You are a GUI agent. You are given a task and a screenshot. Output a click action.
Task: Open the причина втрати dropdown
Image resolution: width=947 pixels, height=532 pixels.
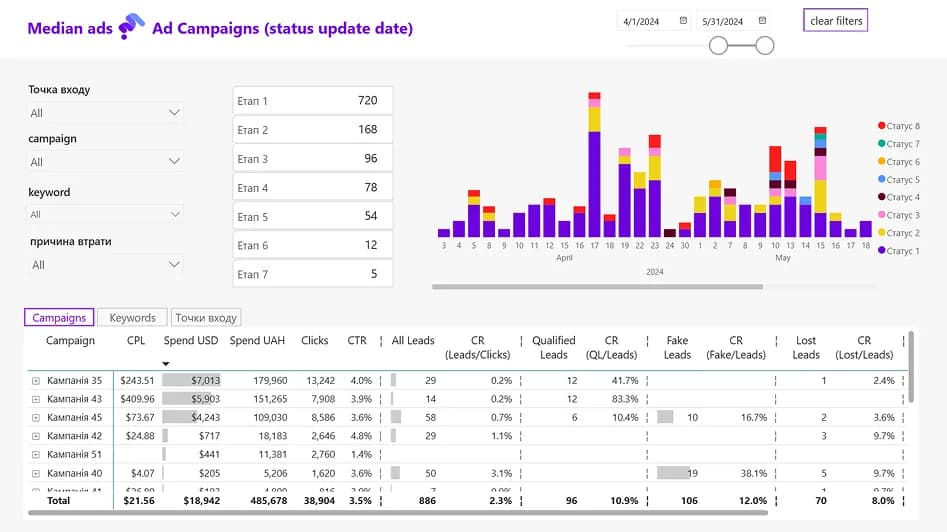tap(105, 265)
